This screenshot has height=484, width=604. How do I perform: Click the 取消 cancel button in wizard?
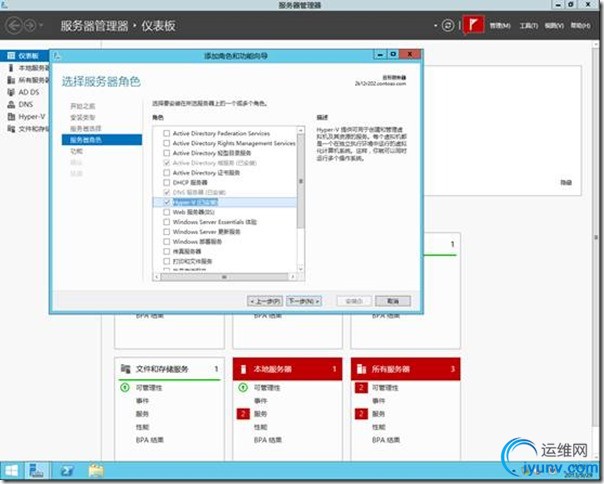point(393,301)
